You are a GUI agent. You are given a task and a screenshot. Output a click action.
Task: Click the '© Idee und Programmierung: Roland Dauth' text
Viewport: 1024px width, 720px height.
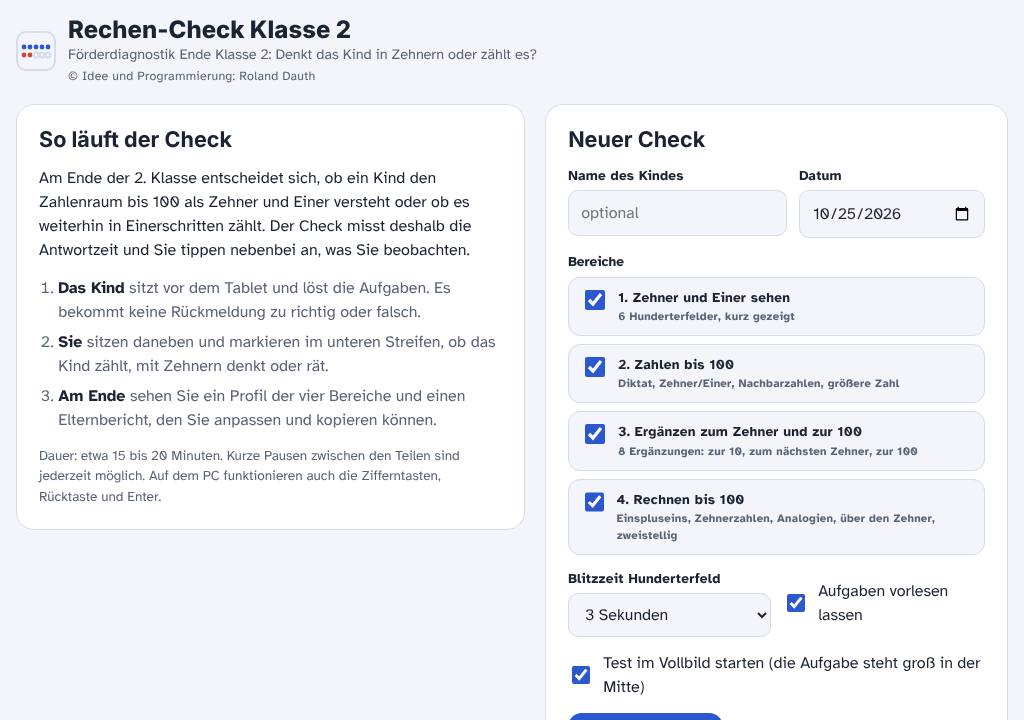click(x=191, y=76)
